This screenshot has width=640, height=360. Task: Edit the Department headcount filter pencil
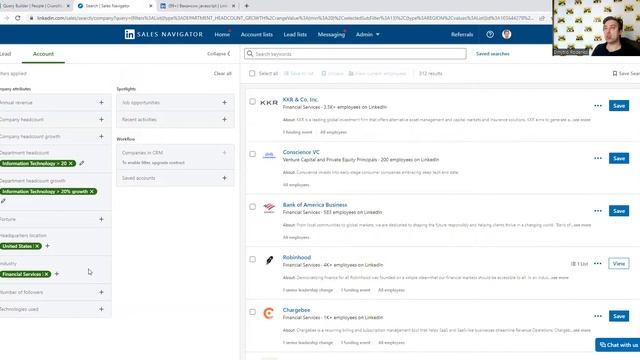point(82,163)
